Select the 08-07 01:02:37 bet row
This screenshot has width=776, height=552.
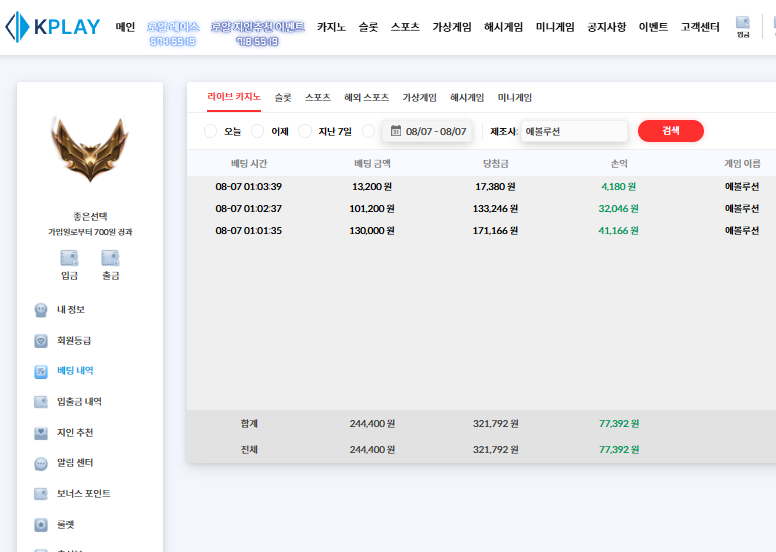pos(481,208)
